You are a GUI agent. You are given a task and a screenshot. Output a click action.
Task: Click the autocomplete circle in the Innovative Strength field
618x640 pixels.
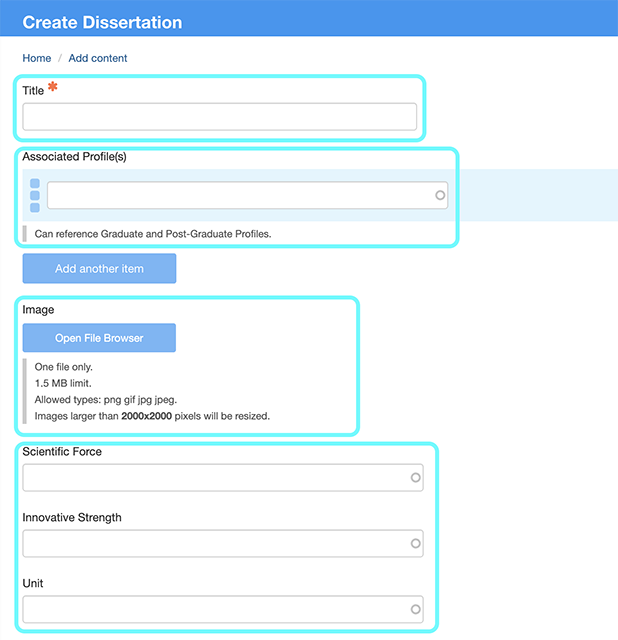pos(416,544)
